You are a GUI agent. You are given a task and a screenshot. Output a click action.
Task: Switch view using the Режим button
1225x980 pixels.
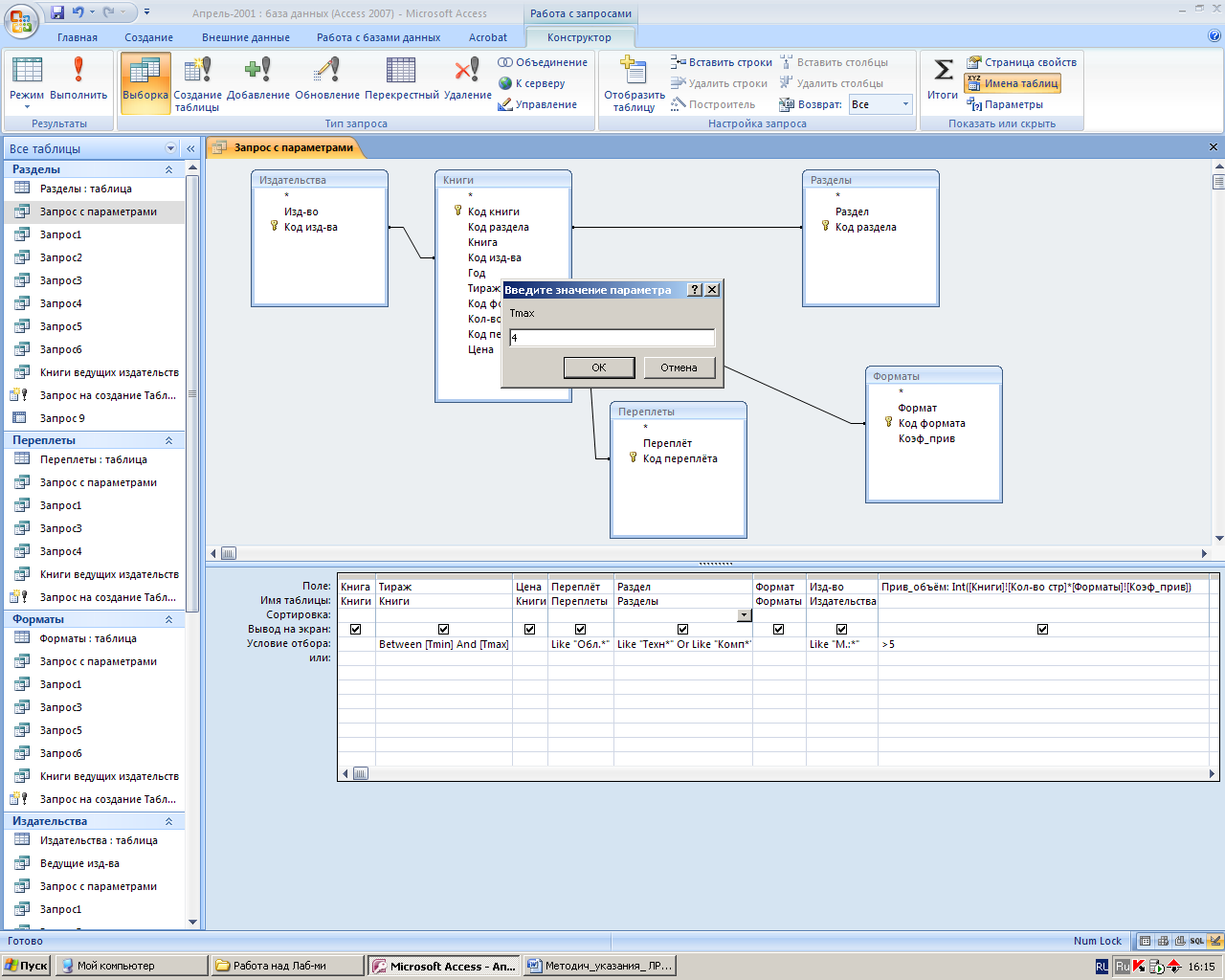pyautogui.click(x=27, y=82)
